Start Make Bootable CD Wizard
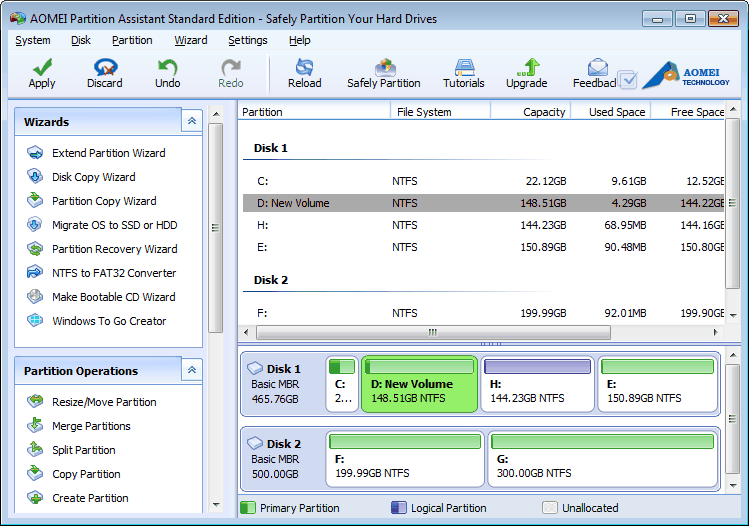 [x=114, y=297]
